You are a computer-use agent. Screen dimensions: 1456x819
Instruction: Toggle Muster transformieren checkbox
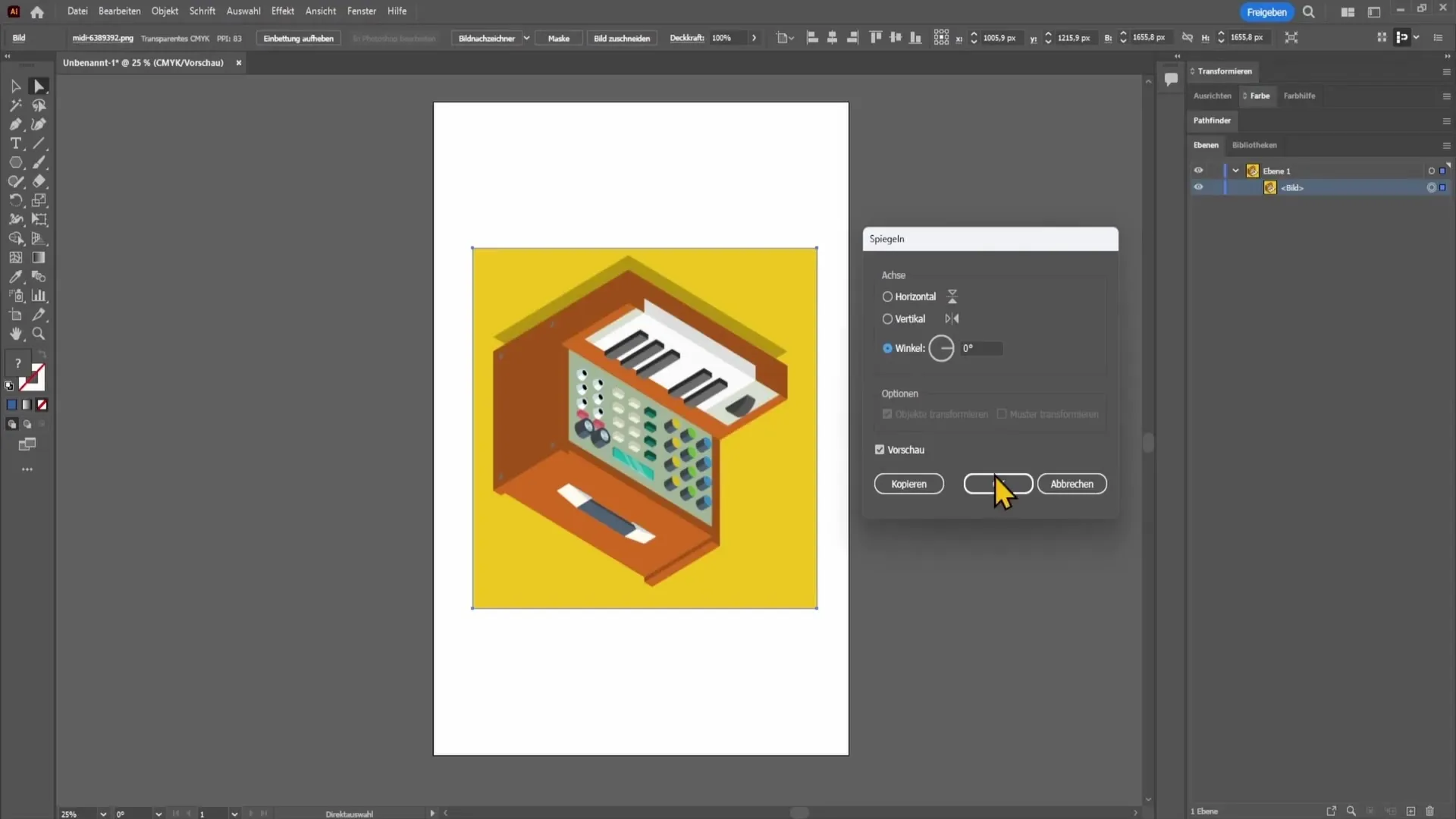[x=1002, y=414]
